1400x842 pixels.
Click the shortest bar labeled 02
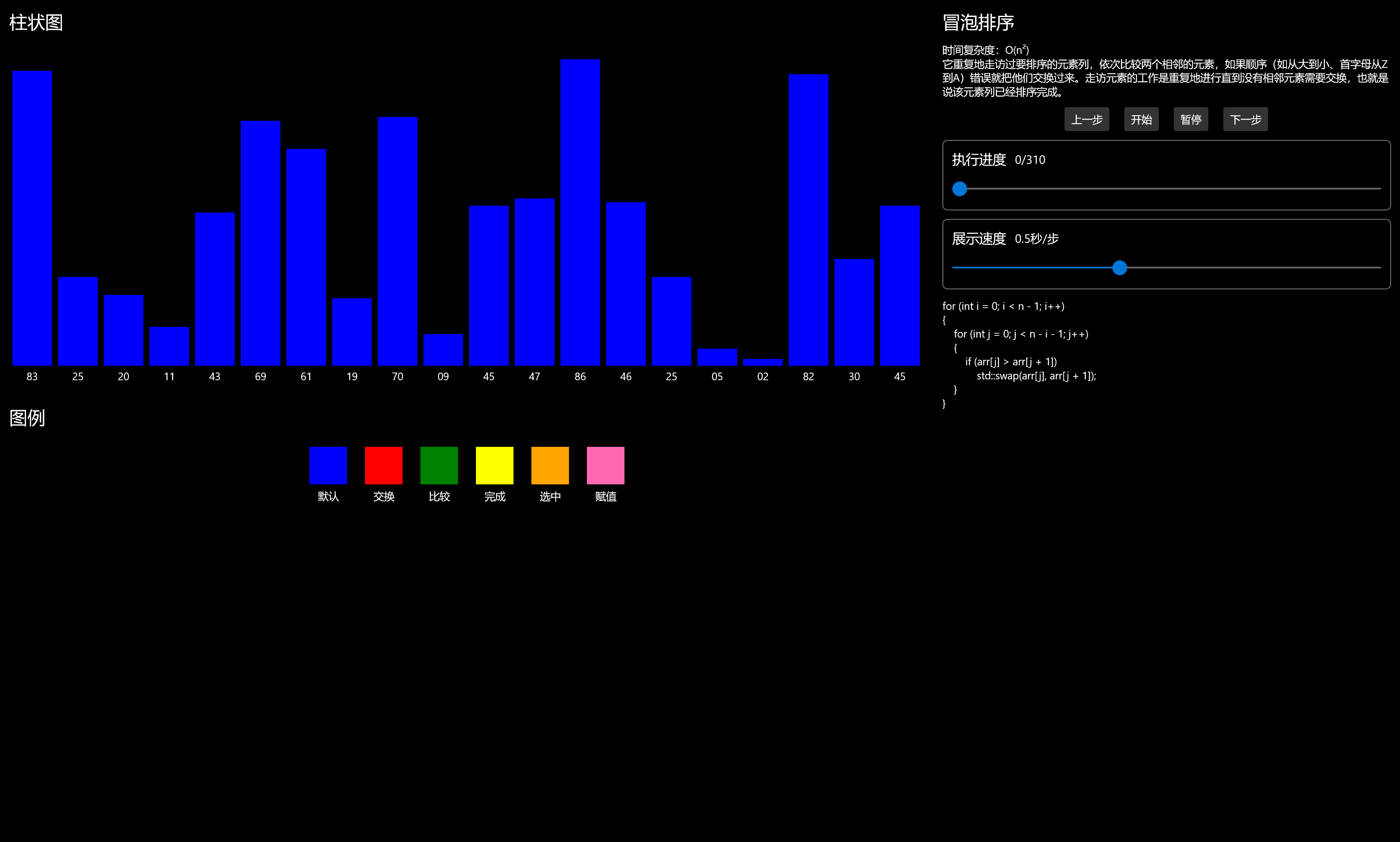click(x=763, y=362)
